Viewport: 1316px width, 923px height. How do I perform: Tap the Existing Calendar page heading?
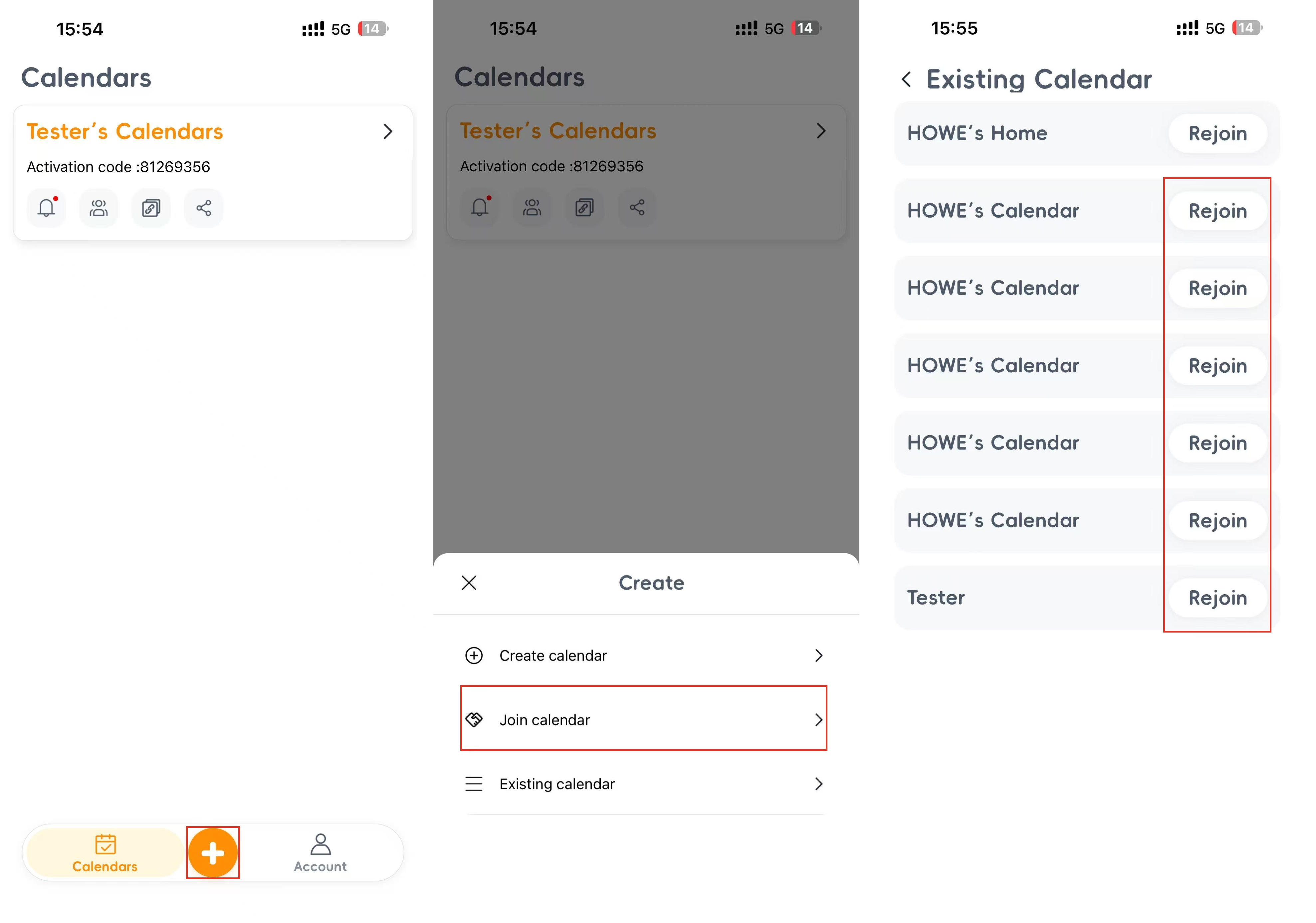[1039, 79]
